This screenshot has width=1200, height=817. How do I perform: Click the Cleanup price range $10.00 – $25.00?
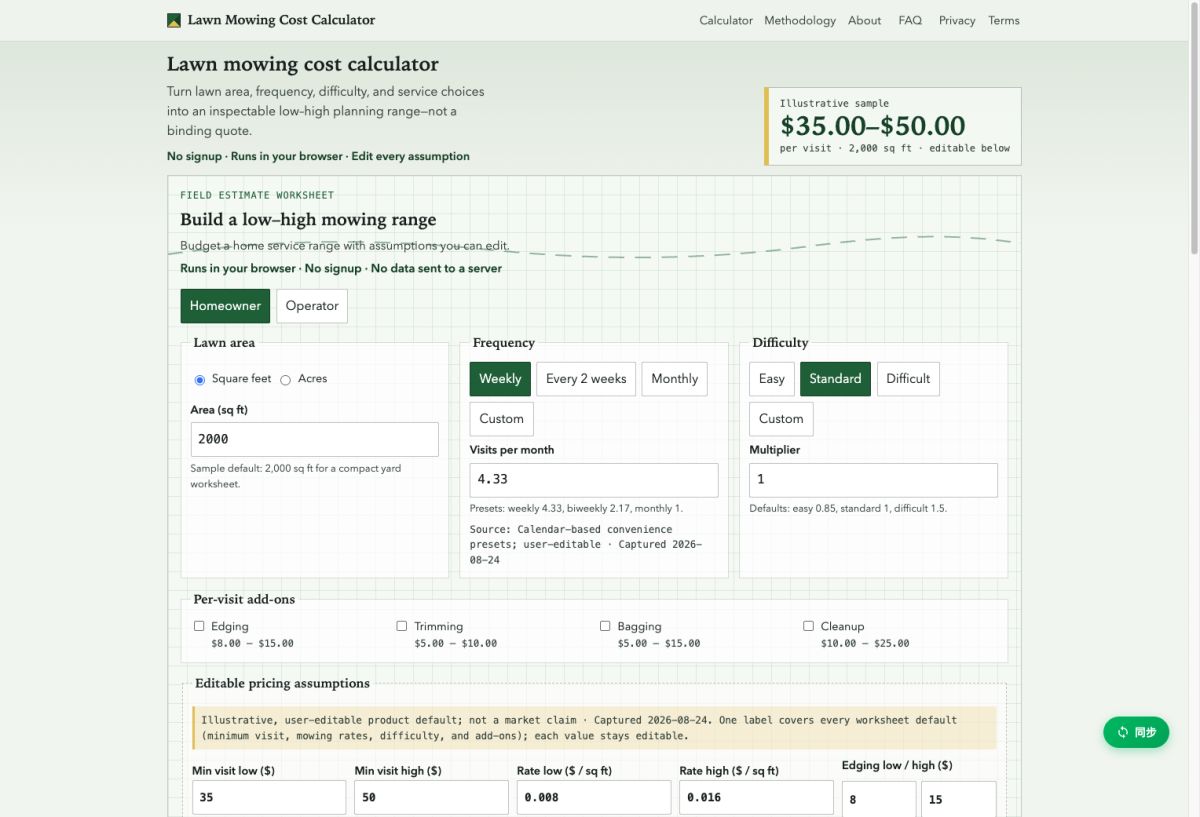865,644
